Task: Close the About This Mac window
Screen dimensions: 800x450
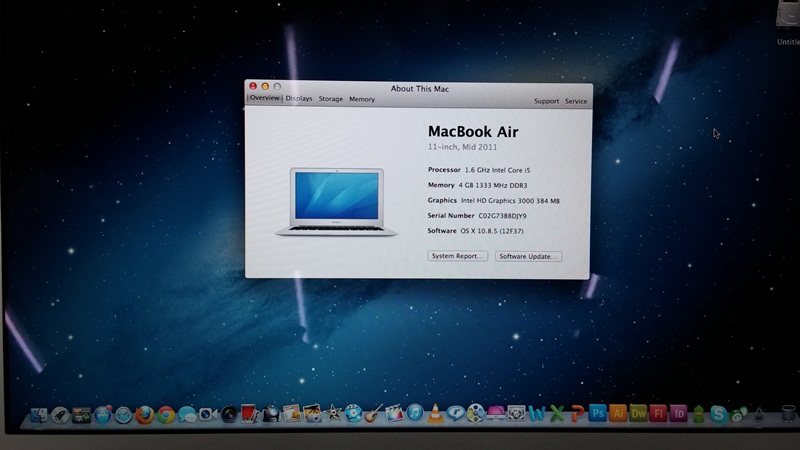Action: tap(253, 86)
